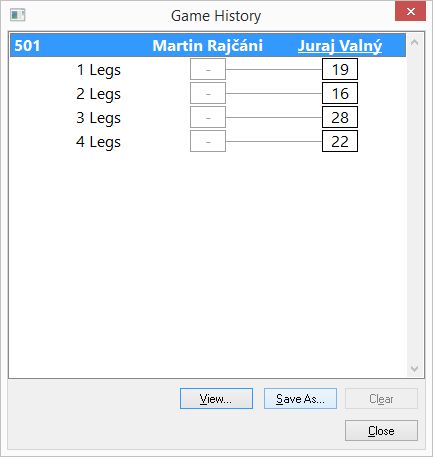
Task: Click Martin's empty box for 3 Legs
Action: (x=208, y=117)
